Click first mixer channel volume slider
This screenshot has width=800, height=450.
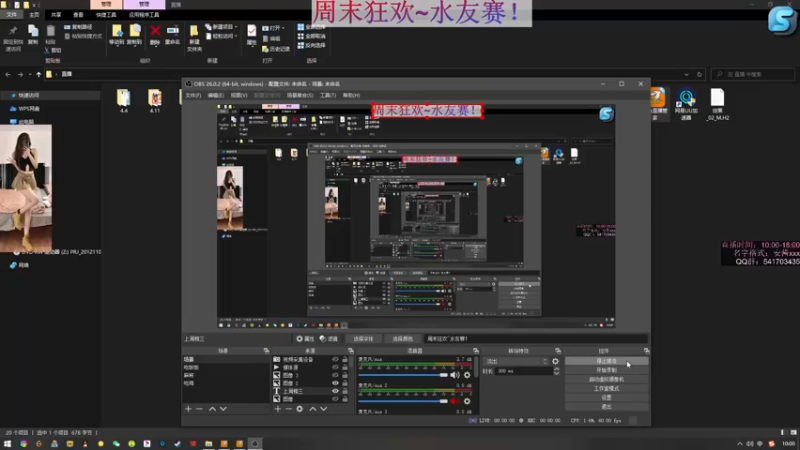(x=403, y=375)
